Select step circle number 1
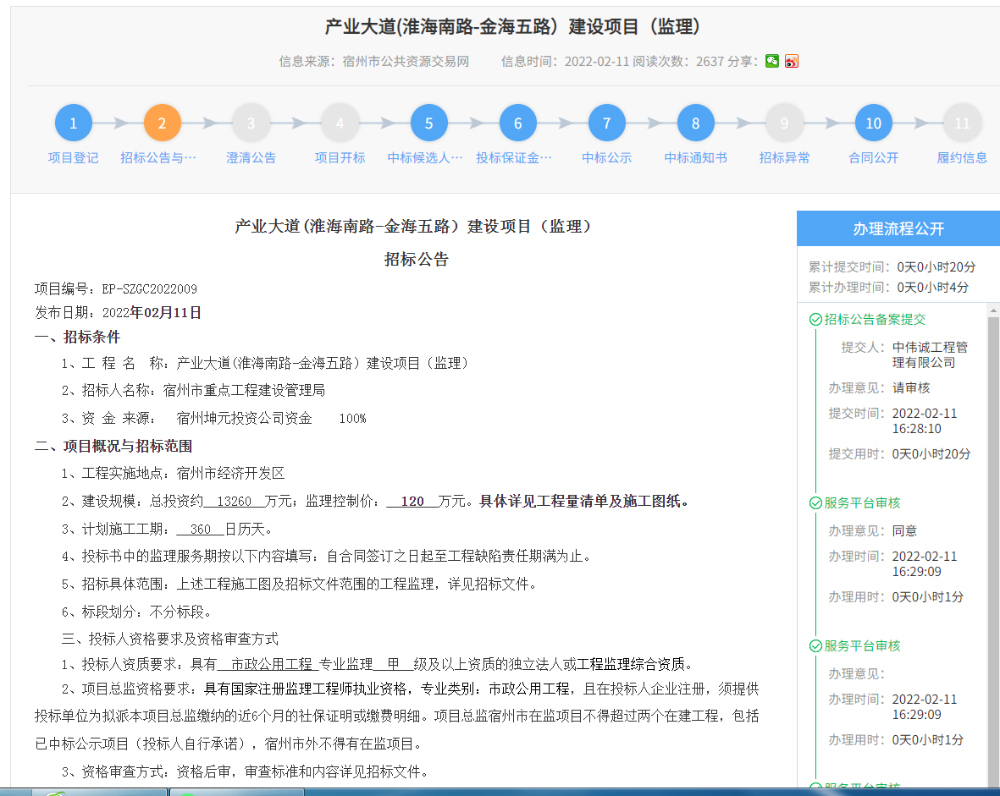Viewport: 1000px width, 796px height. click(x=73, y=123)
